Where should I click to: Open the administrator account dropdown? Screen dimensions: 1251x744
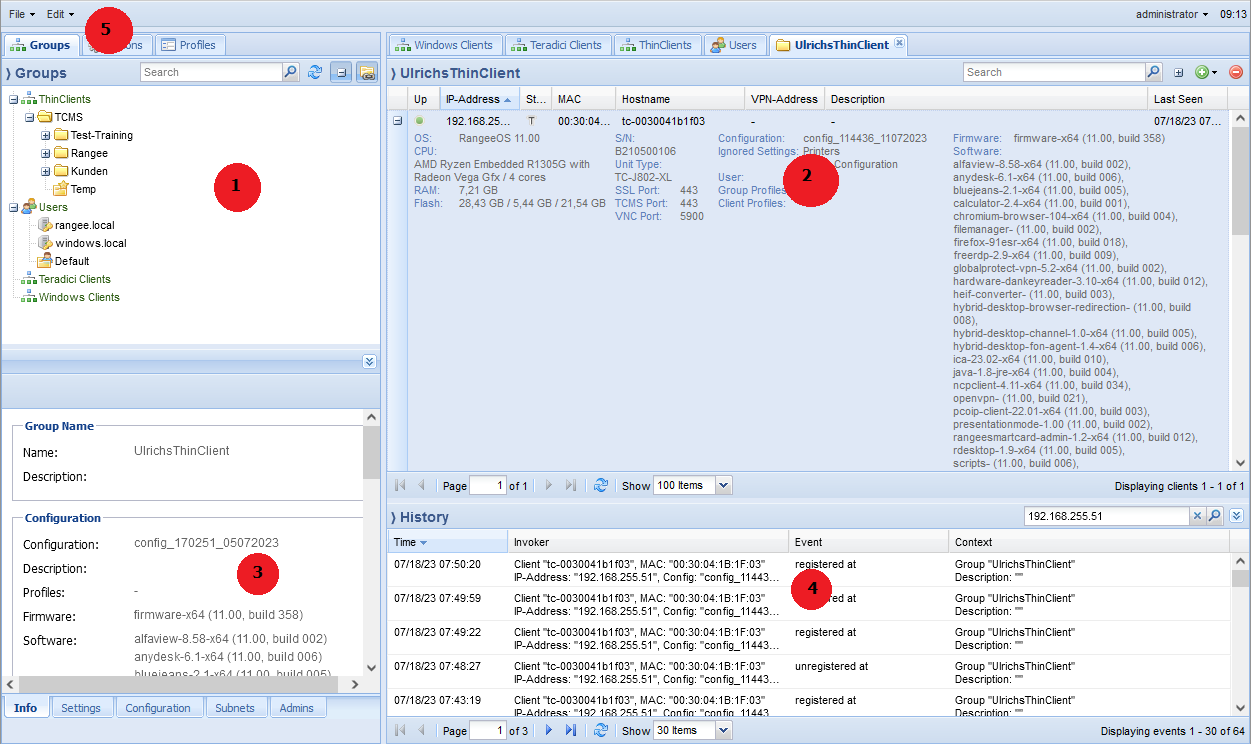[1171, 14]
